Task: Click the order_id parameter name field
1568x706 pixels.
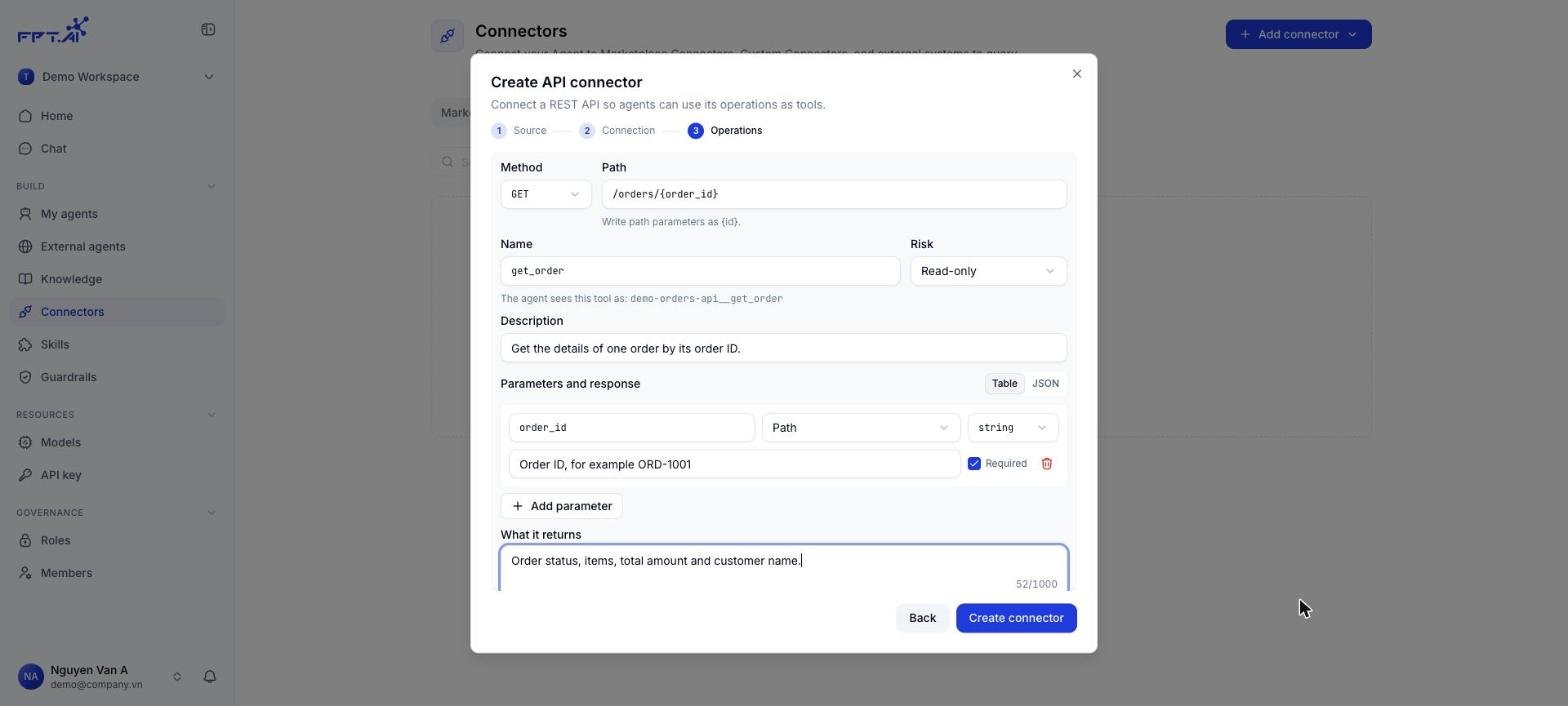Action: 632,428
